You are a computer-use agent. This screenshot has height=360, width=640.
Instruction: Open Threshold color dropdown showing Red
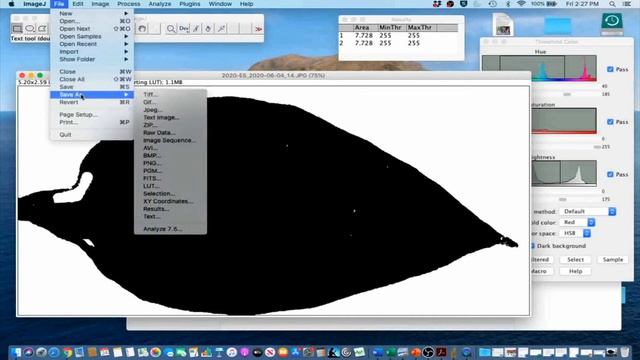pyautogui.click(x=578, y=222)
